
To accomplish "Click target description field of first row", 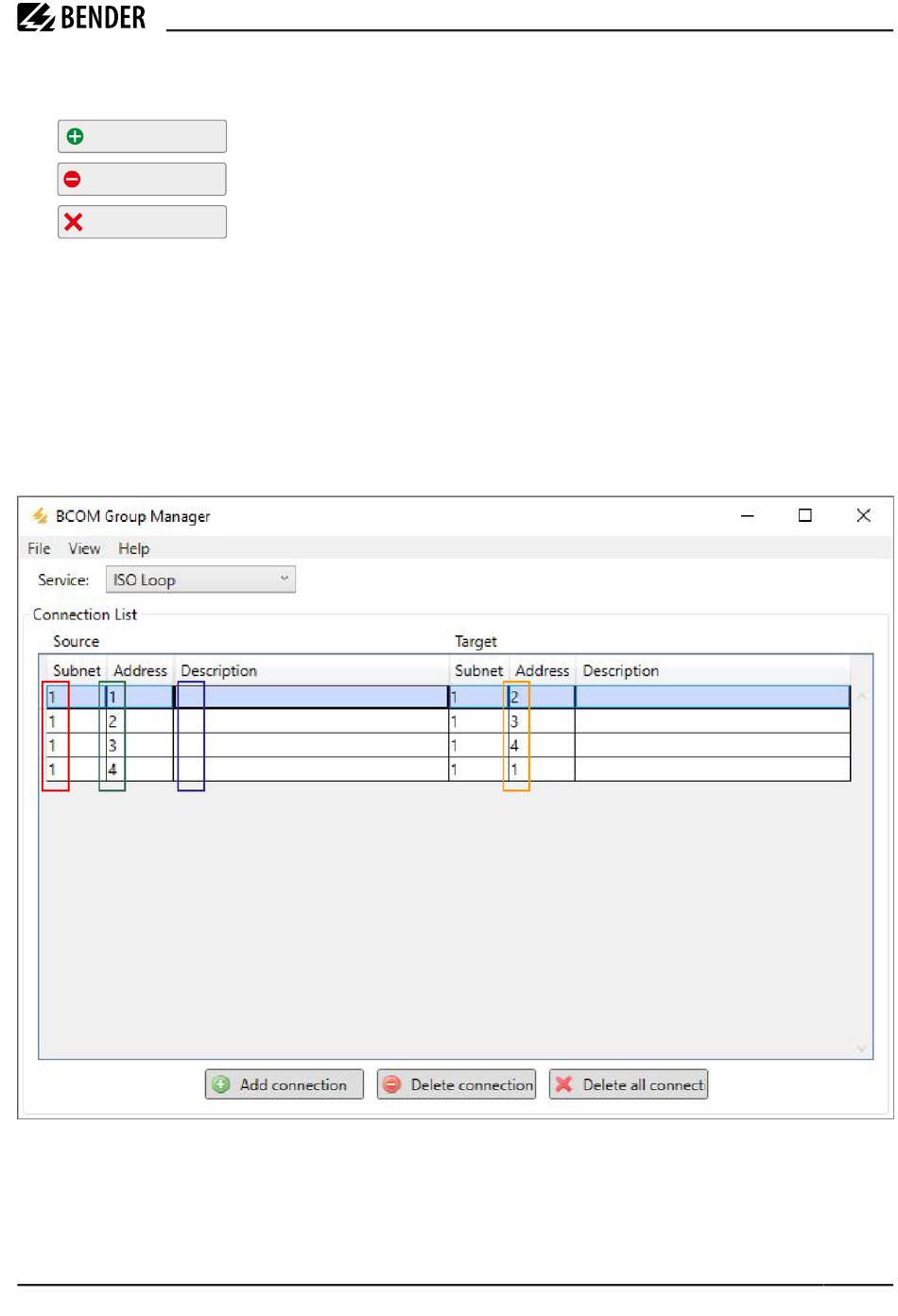I will [x=713, y=697].
